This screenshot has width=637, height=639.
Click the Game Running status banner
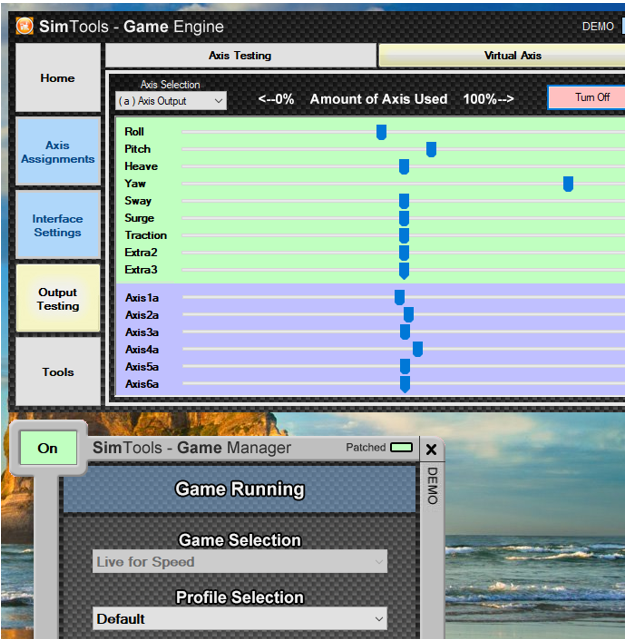[240, 489]
